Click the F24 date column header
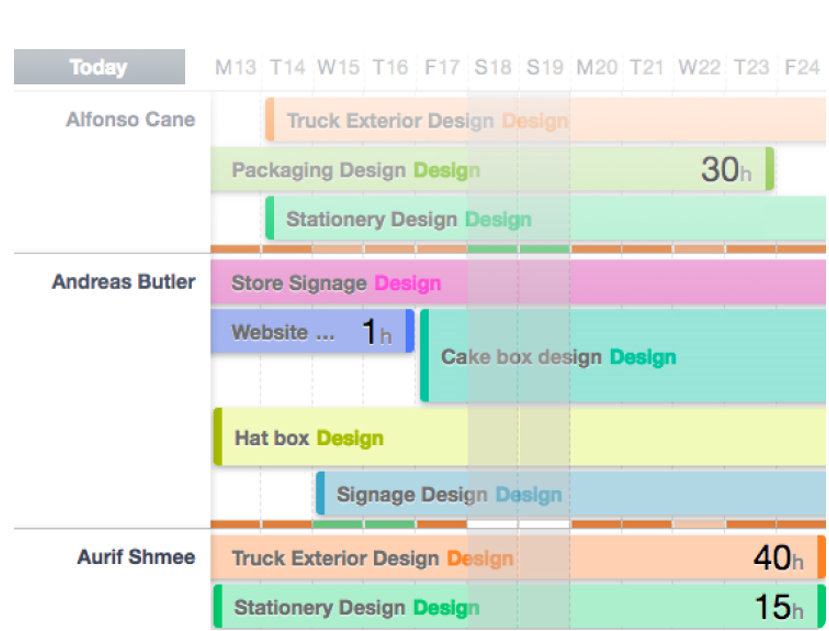Screen dimensions: 829x631 pyautogui.click(x=802, y=67)
